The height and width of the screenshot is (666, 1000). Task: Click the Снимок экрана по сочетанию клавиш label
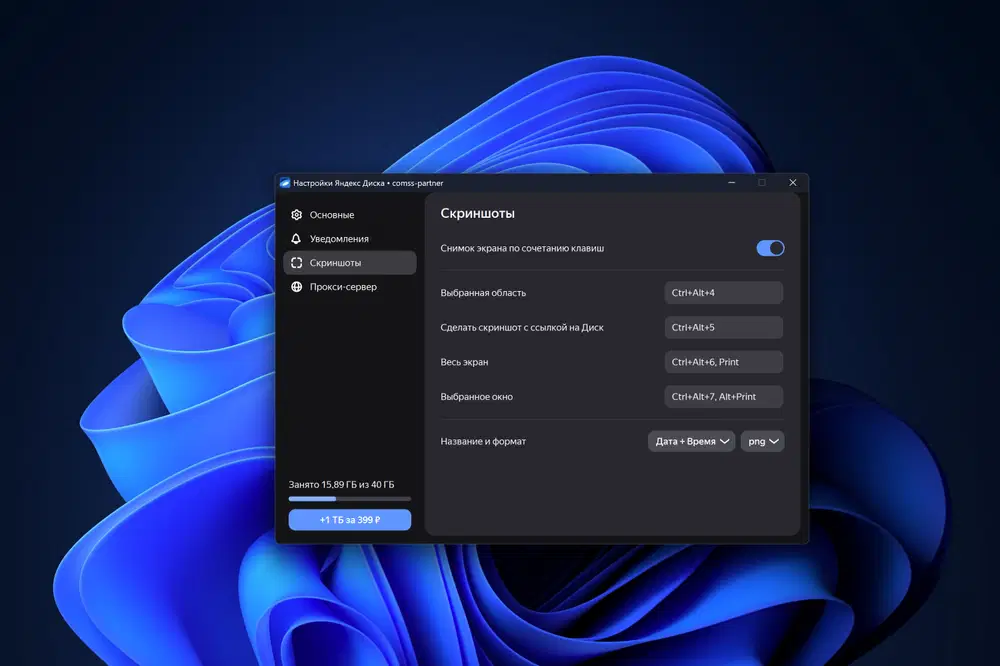click(522, 248)
